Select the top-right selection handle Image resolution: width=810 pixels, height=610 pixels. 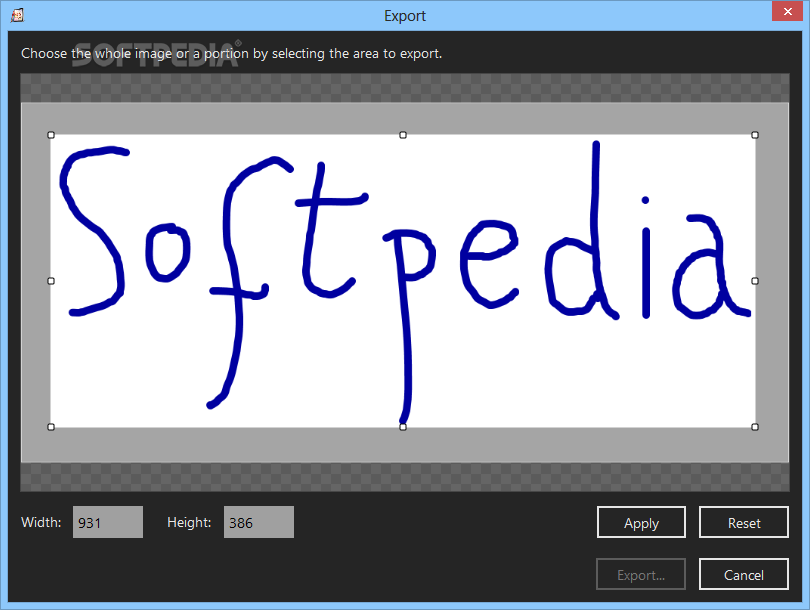pos(755,135)
